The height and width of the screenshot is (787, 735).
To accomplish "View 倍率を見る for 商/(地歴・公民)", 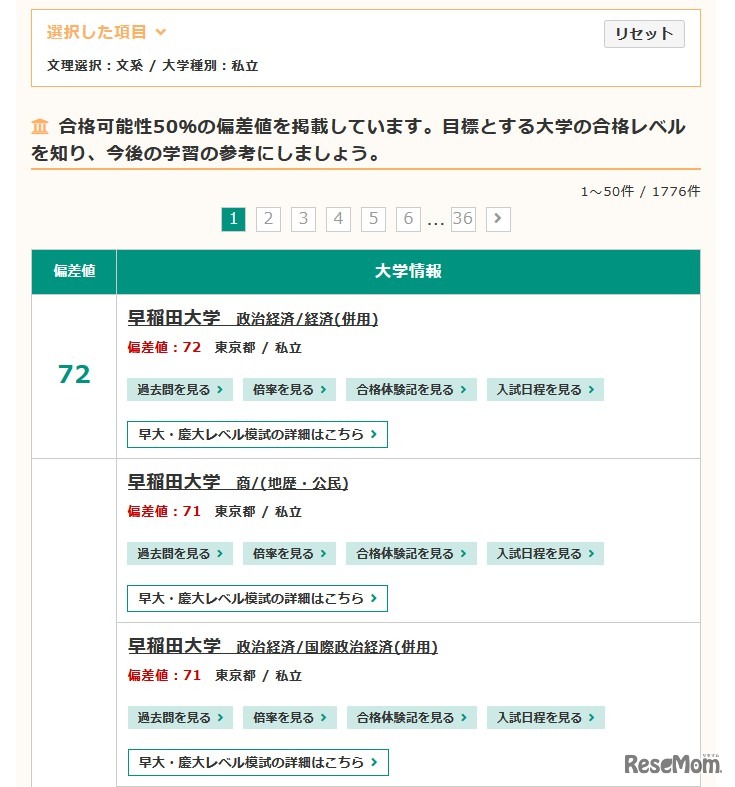I will pos(289,553).
